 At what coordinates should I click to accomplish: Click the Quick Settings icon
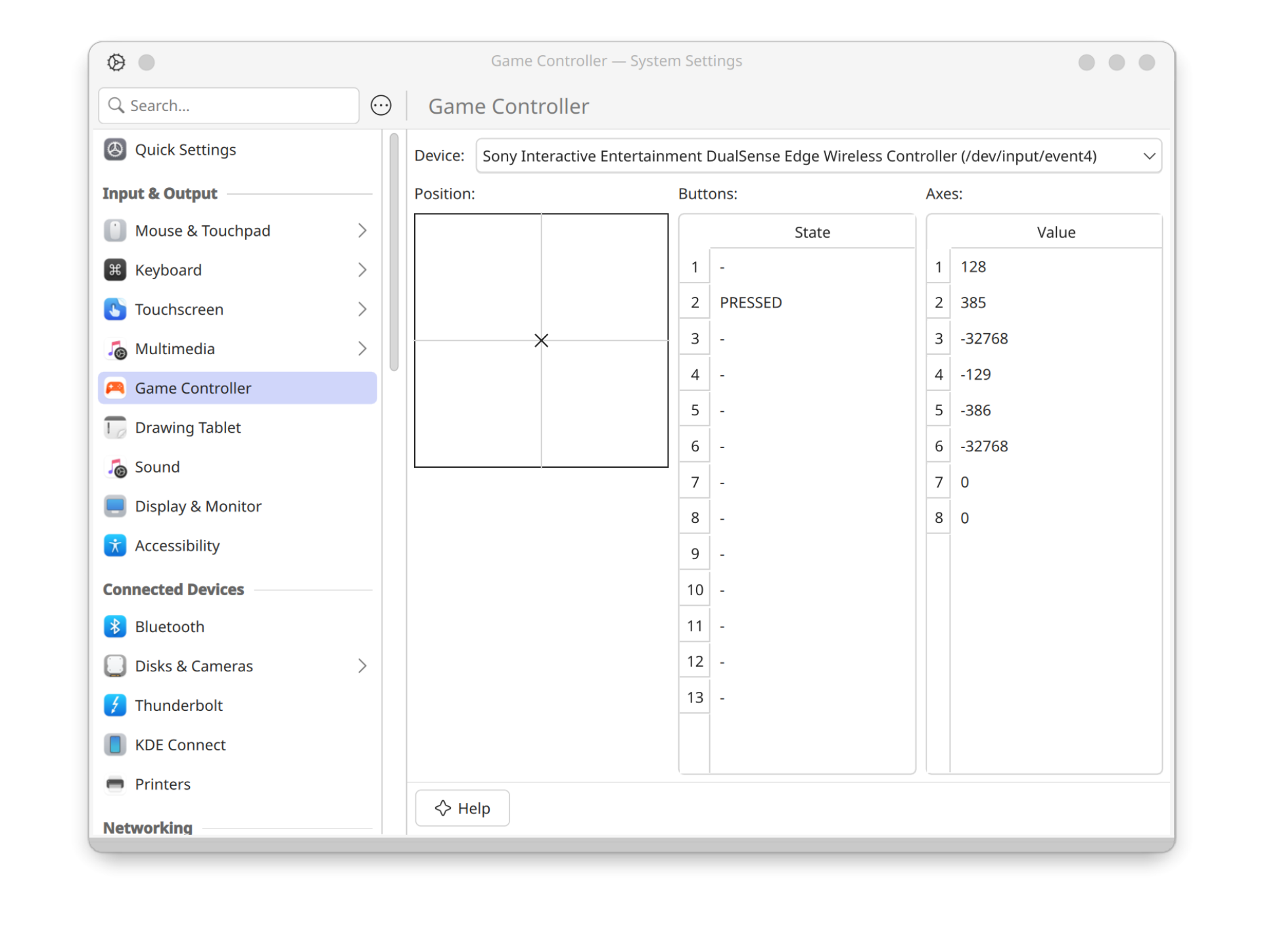pos(115,150)
